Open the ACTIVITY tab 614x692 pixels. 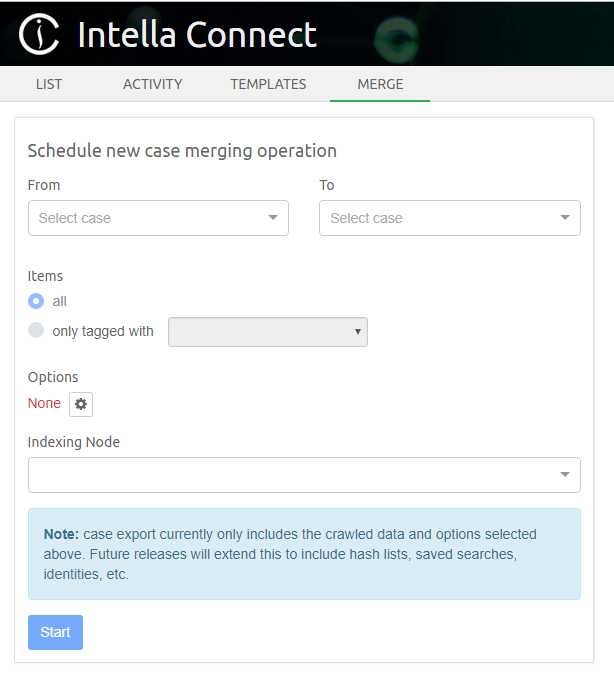(x=152, y=84)
